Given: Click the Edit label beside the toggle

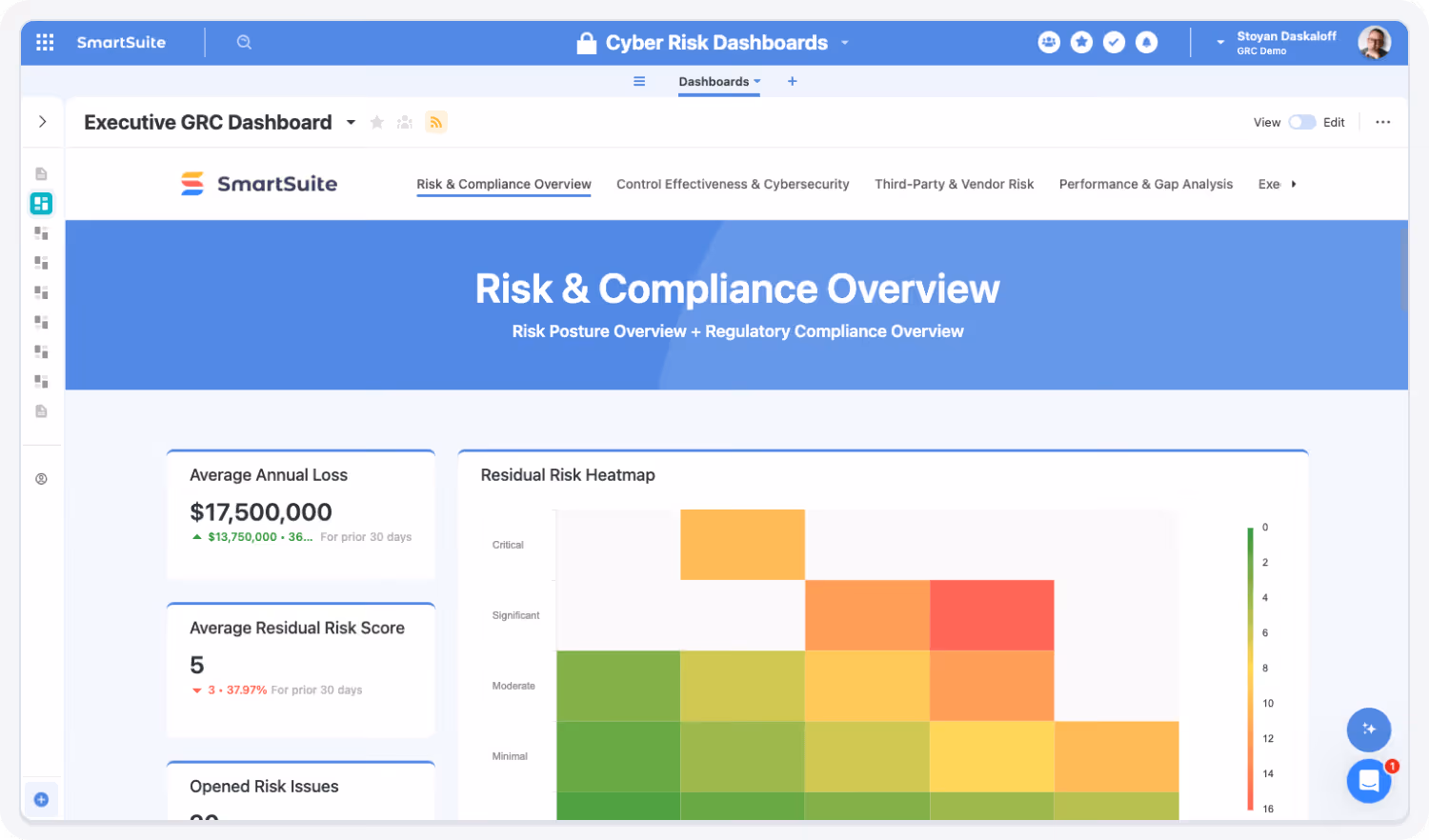Looking at the screenshot, I should [1334, 122].
